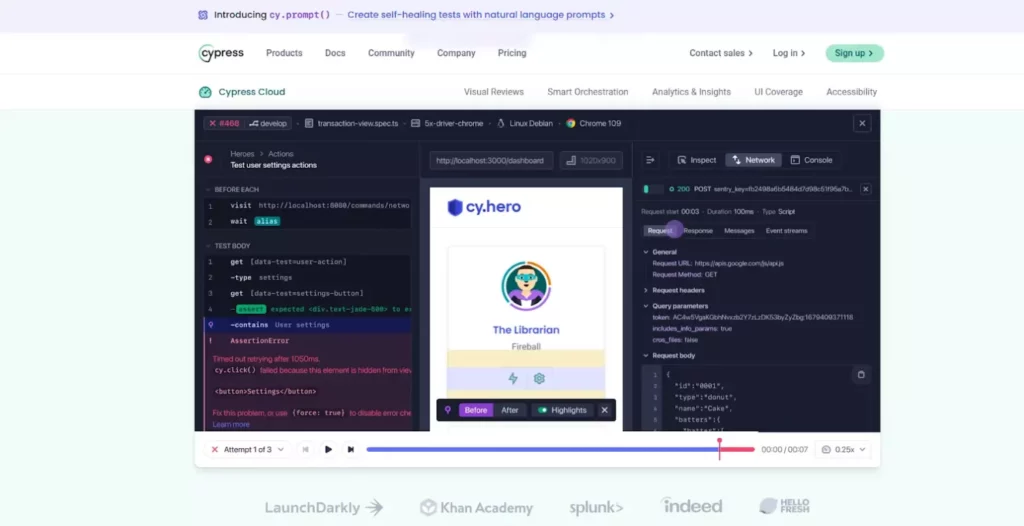Click the viewport size 1020x900 icon

tap(571, 160)
